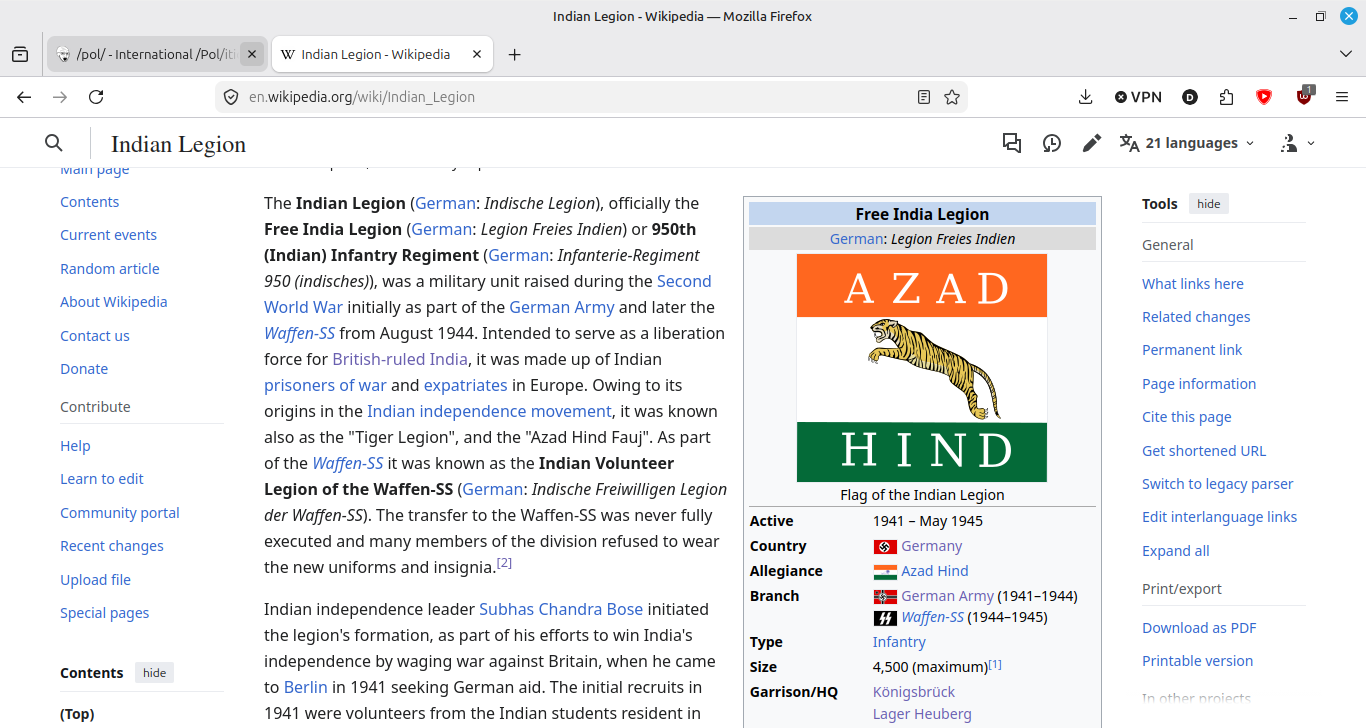Open the Downloads panel
1366x728 pixels.
pyautogui.click(x=1085, y=97)
